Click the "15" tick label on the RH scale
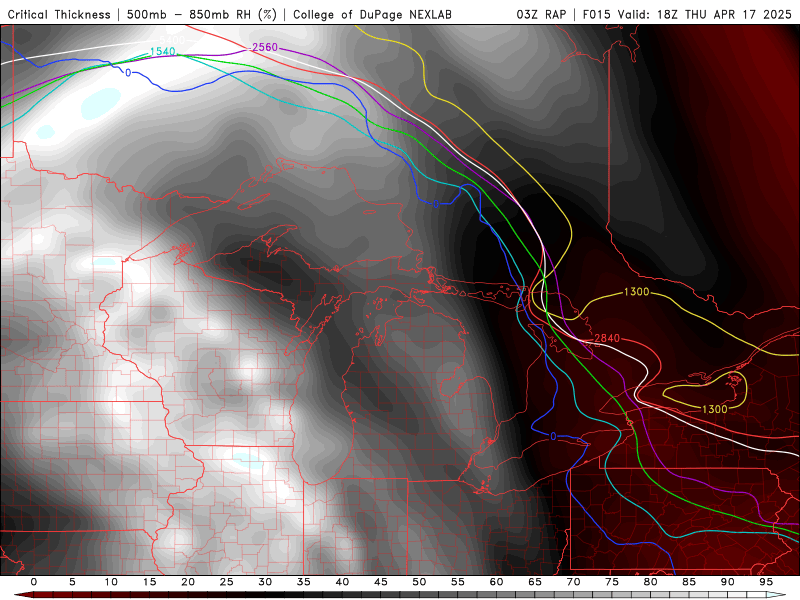Screen dimensions: 800x600 (149, 582)
